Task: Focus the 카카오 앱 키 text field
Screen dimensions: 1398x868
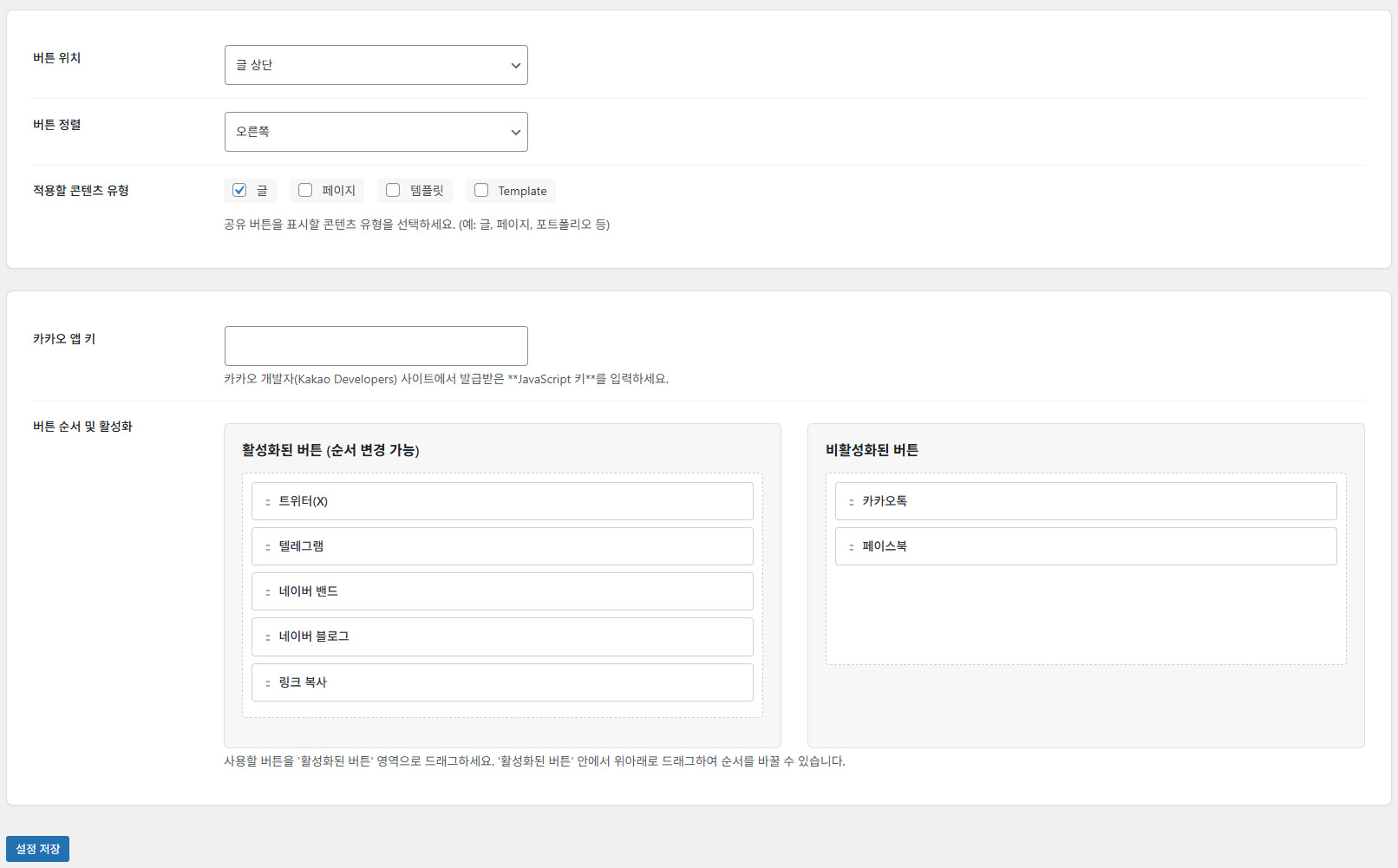Action: [376, 346]
